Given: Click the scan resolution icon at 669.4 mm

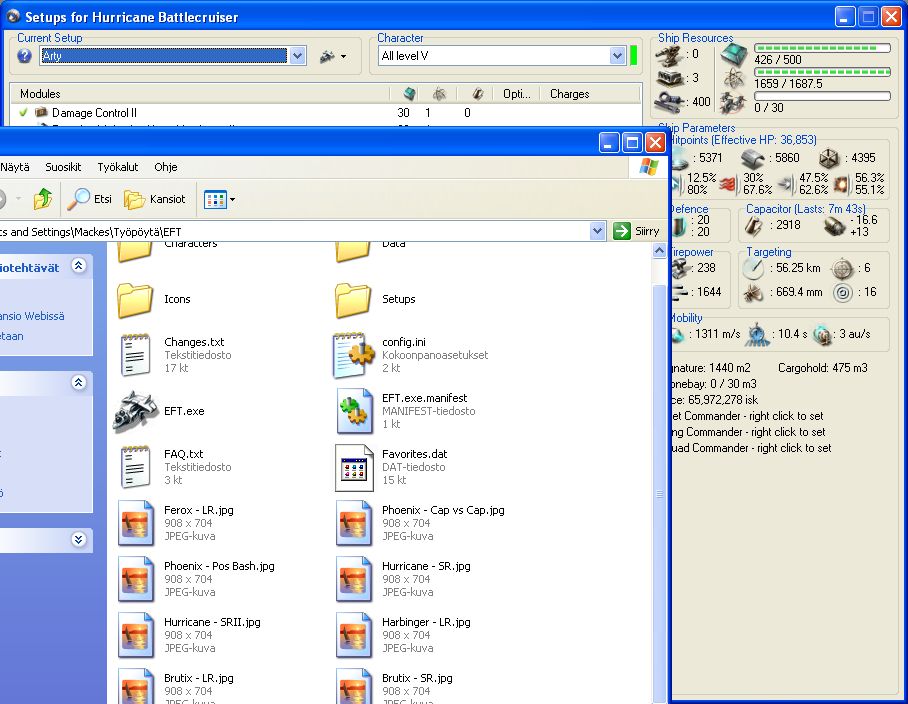Looking at the screenshot, I should [x=753, y=293].
